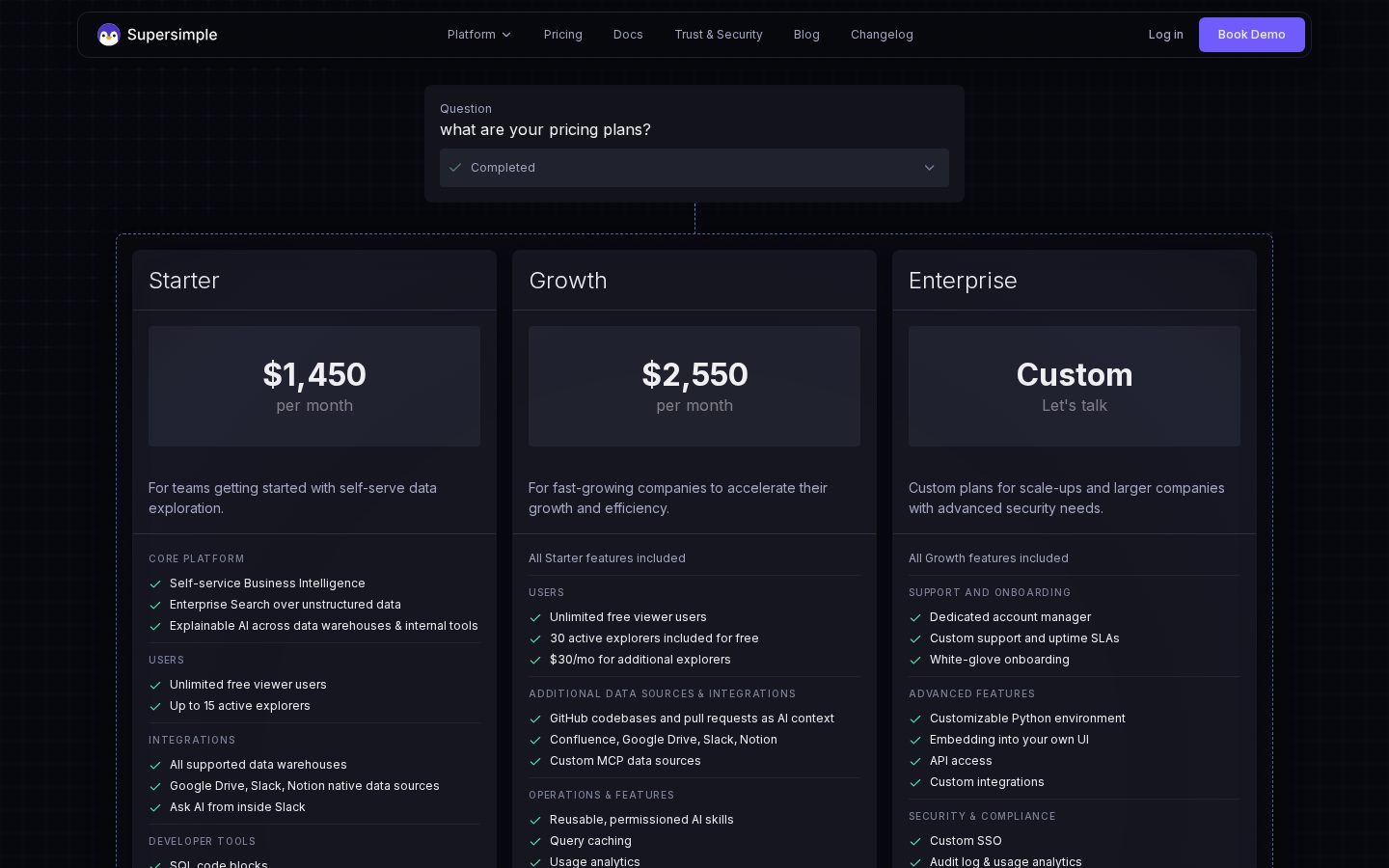The height and width of the screenshot is (868, 1389).
Task: Click the Book Demo button
Action: pyautogui.click(x=1251, y=35)
